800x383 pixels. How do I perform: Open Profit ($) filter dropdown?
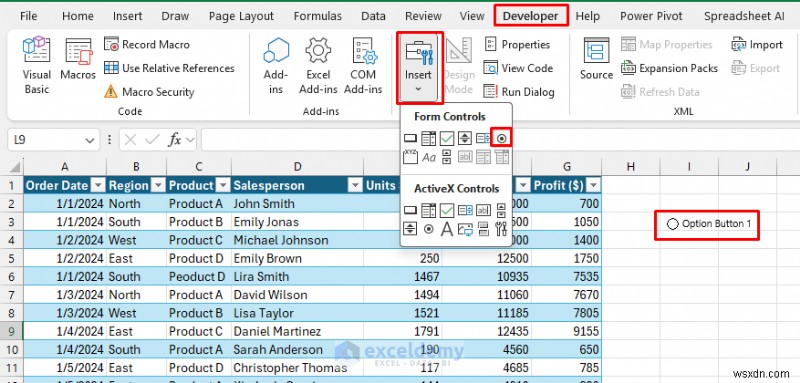593,185
